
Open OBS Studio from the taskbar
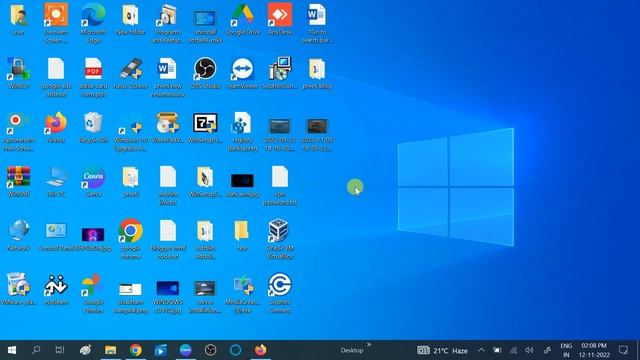(x=210, y=350)
